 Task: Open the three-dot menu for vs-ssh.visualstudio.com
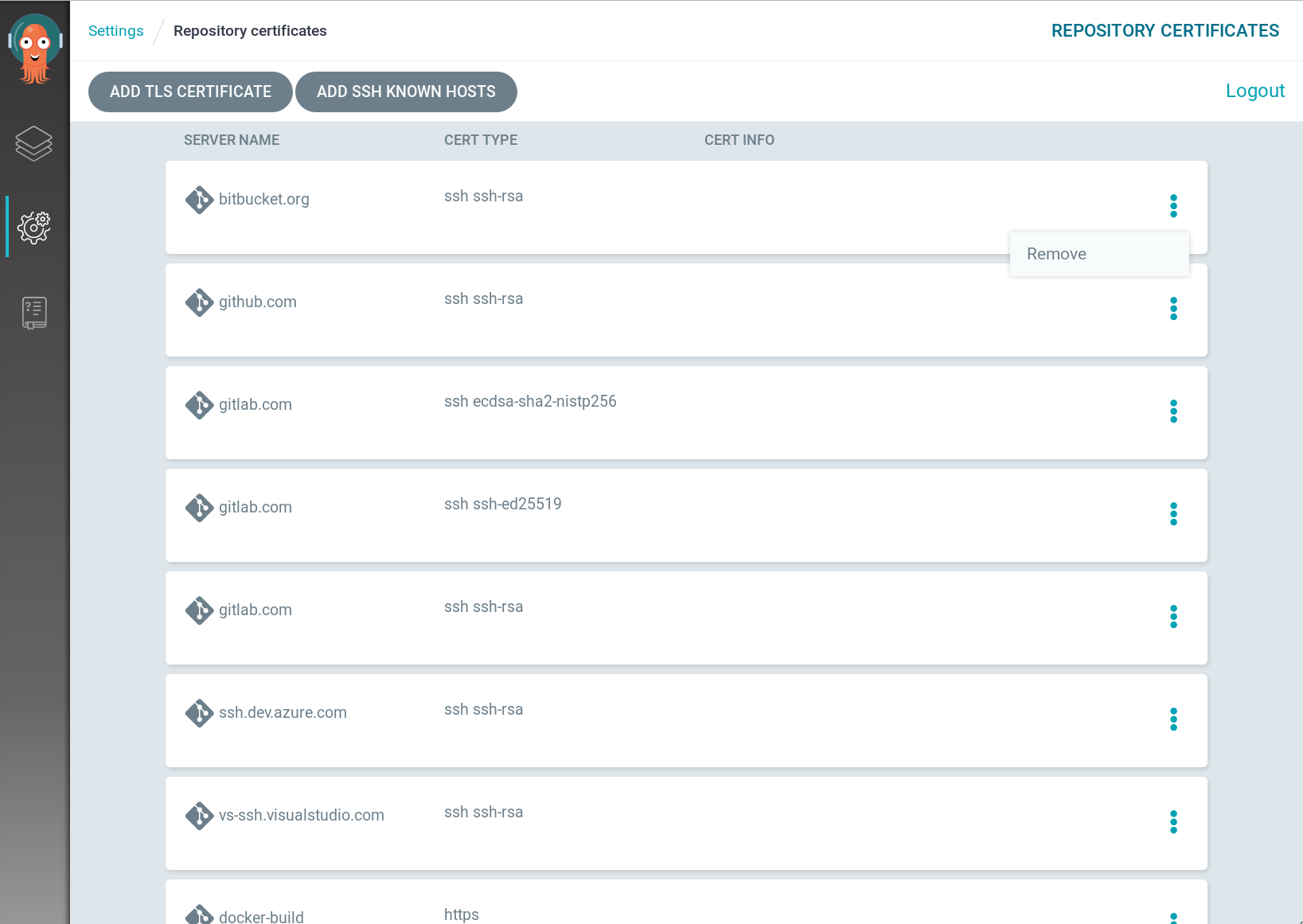1173,822
